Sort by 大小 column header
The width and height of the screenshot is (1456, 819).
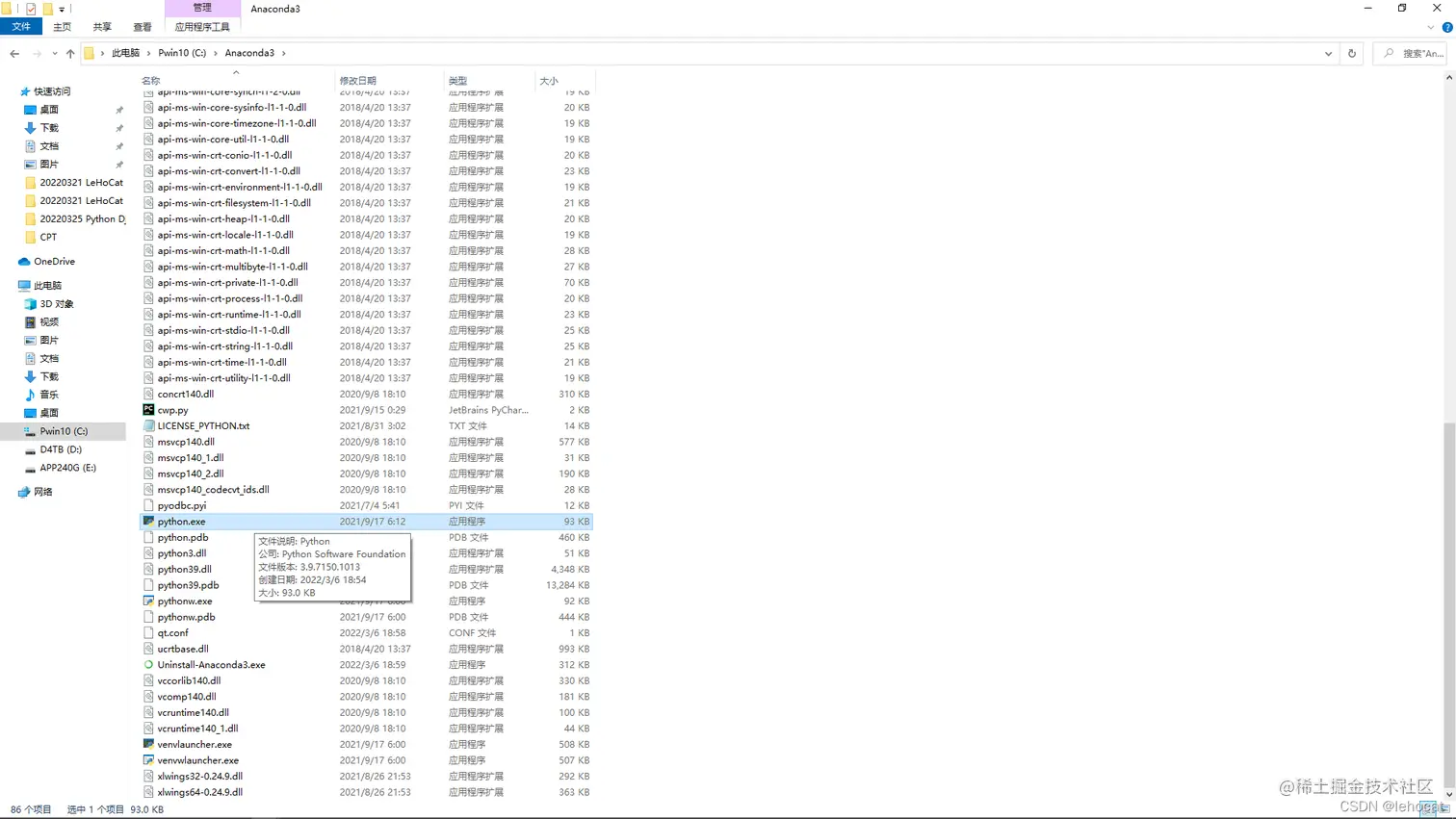pyautogui.click(x=564, y=80)
